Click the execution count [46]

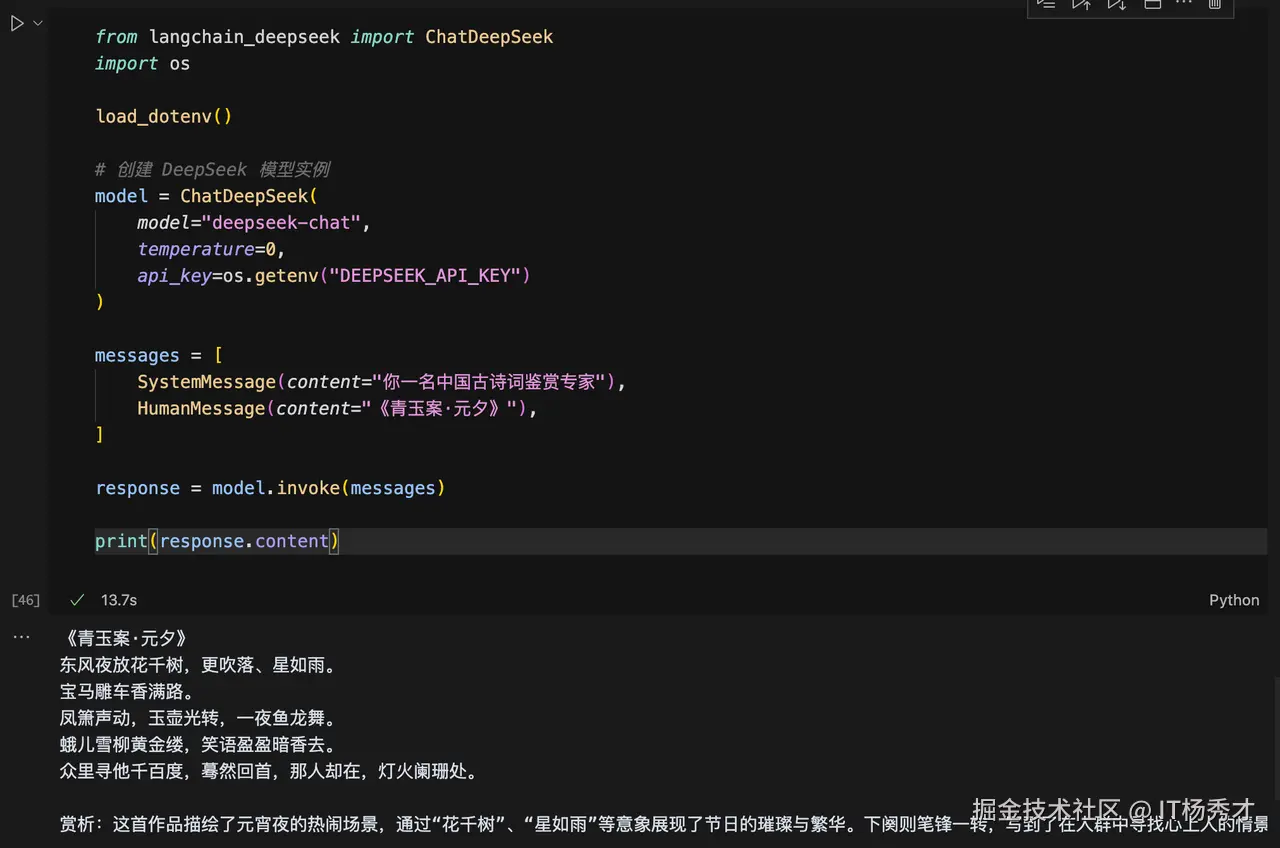[x=25, y=600]
